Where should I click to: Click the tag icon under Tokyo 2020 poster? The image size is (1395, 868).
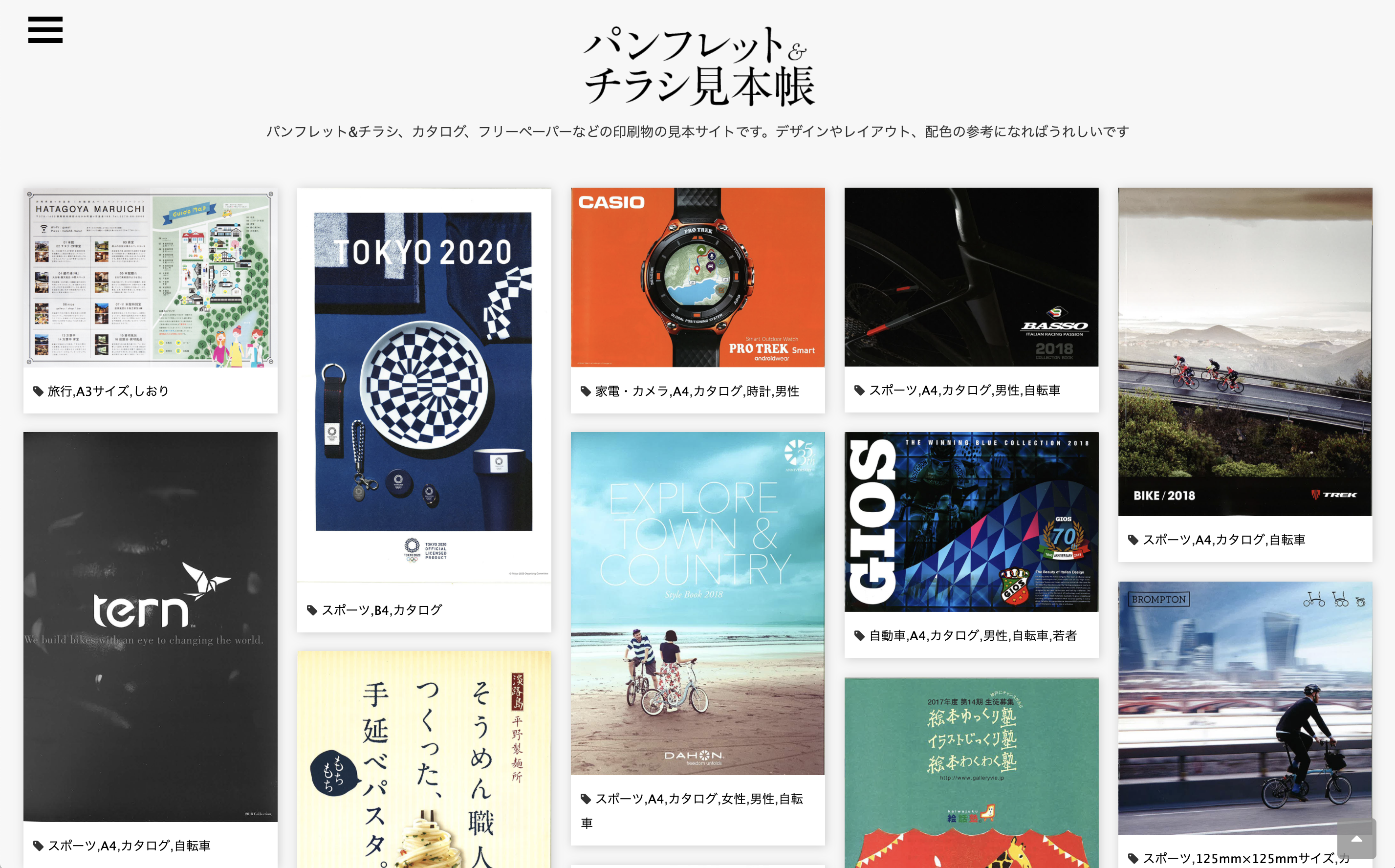[312, 610]
